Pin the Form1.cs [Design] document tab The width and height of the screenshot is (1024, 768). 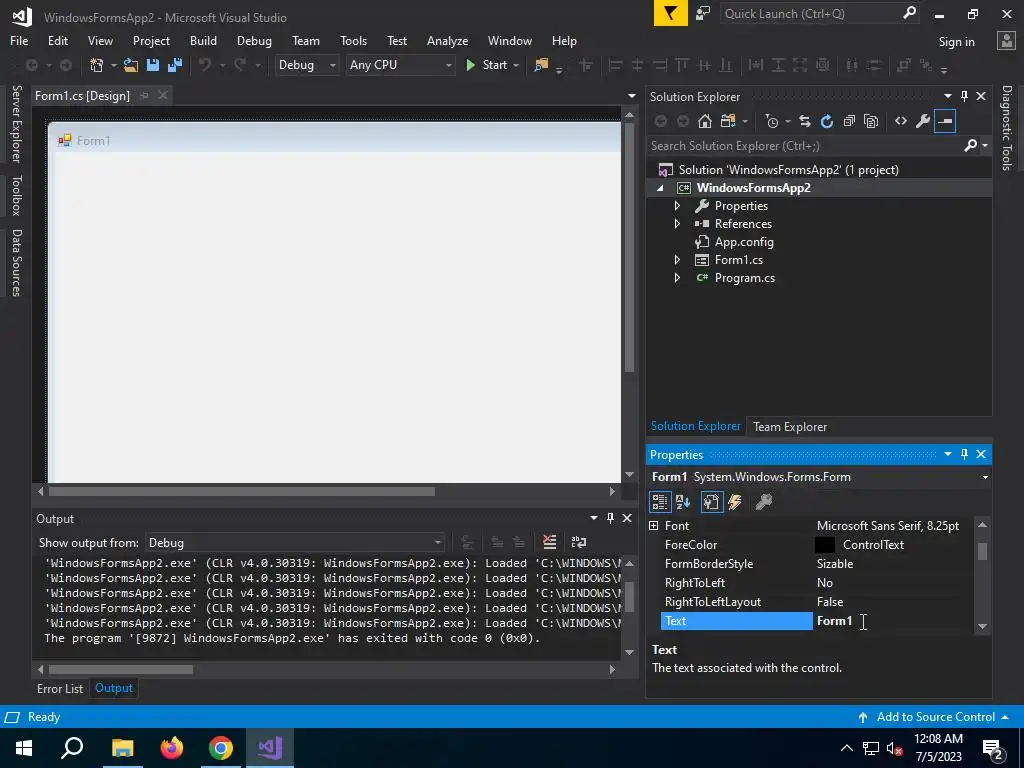coord(144,95)
